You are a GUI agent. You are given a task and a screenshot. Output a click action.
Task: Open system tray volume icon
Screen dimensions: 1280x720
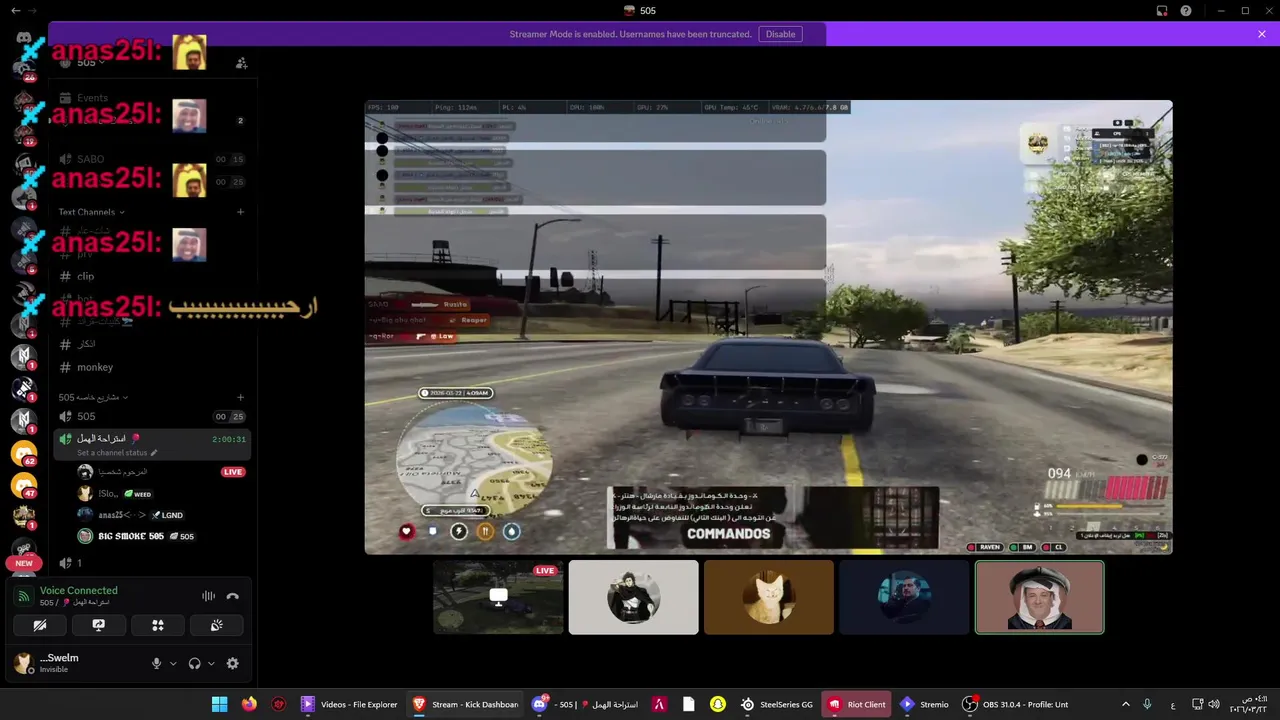1214,704
